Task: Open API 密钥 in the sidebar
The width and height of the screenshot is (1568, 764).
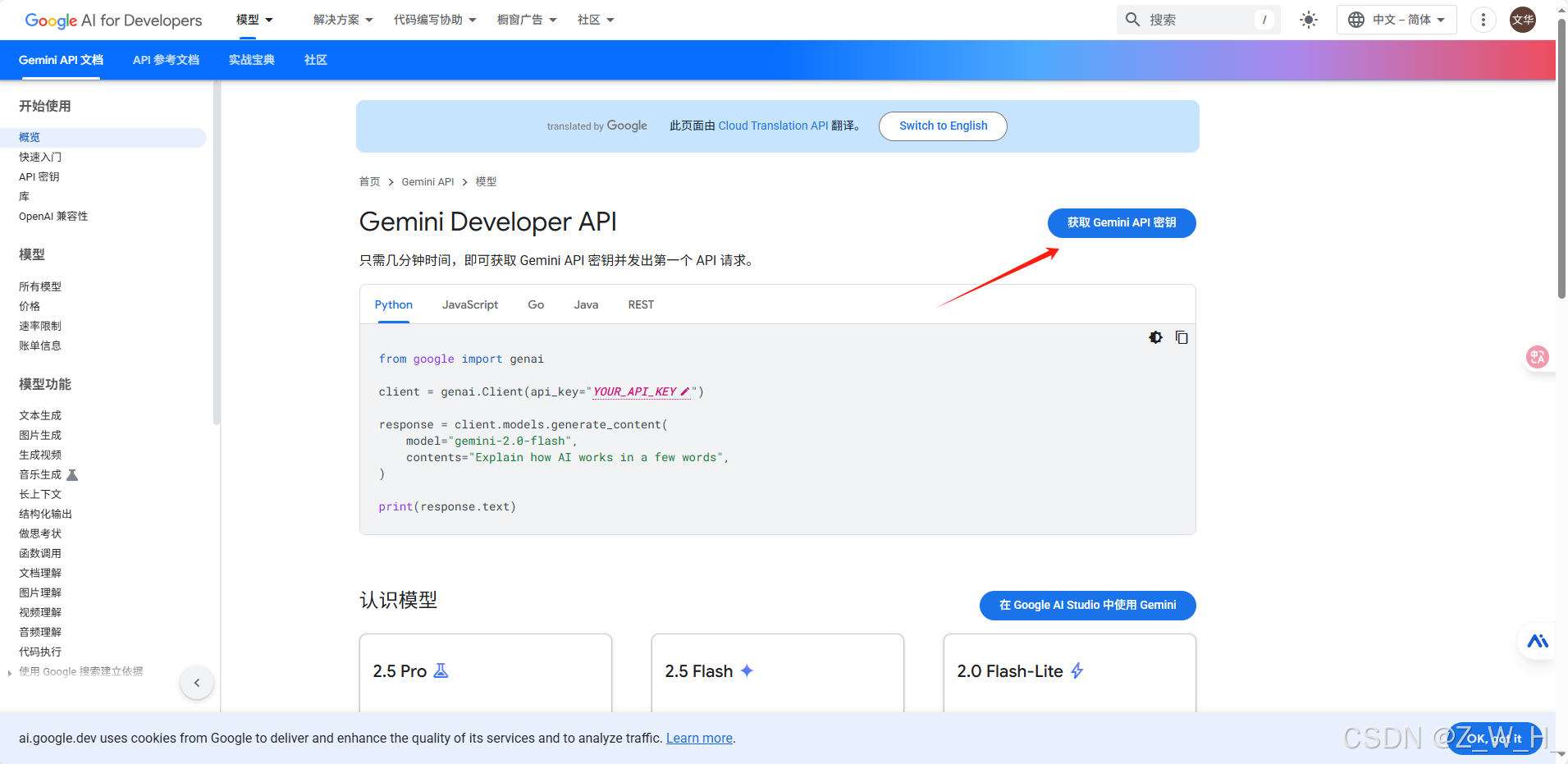Action: point(39,176)
